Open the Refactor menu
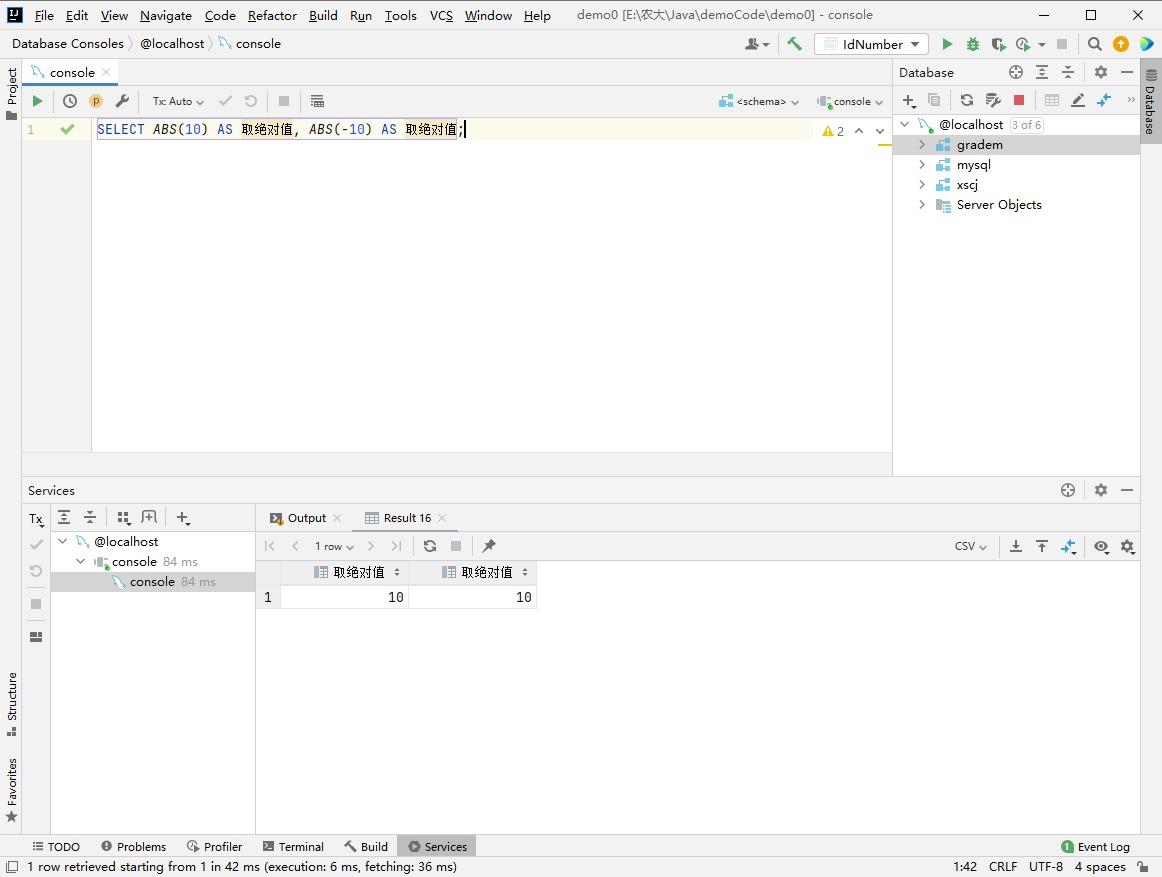The image size is (1162, 877). pos(272,15)
